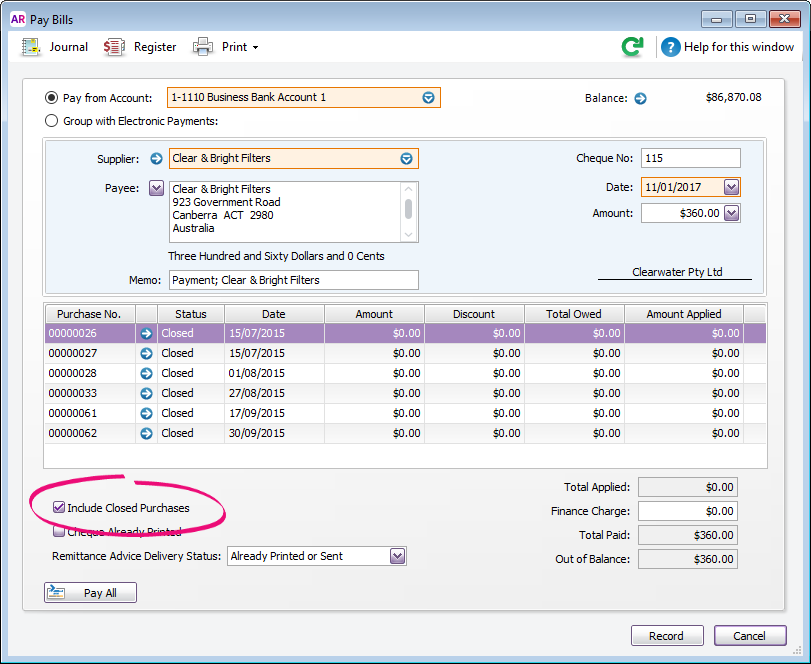Click the Balance zoom arrow icon

(x=641, y=98)
